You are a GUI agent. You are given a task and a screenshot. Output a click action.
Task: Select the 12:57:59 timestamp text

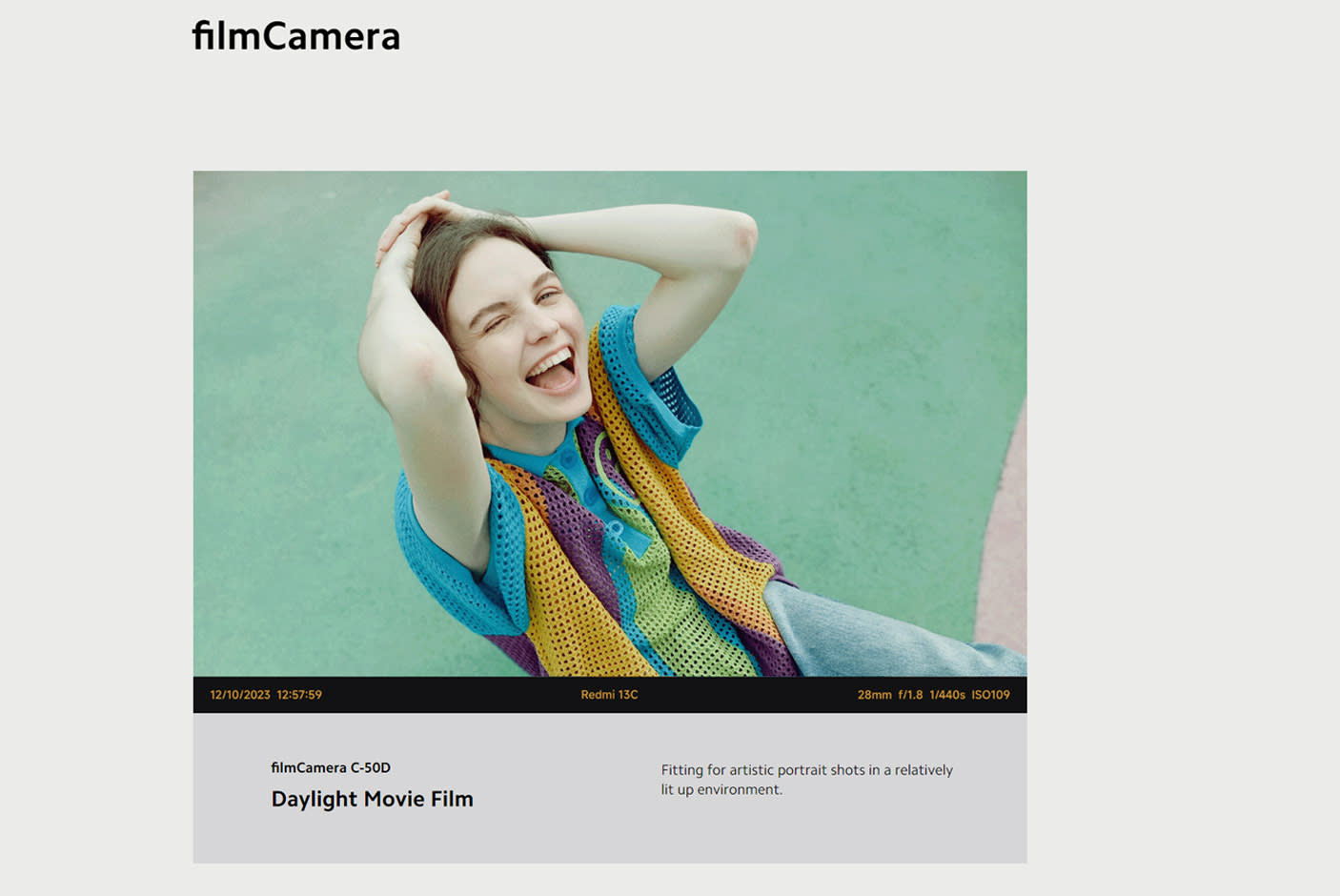299,695
